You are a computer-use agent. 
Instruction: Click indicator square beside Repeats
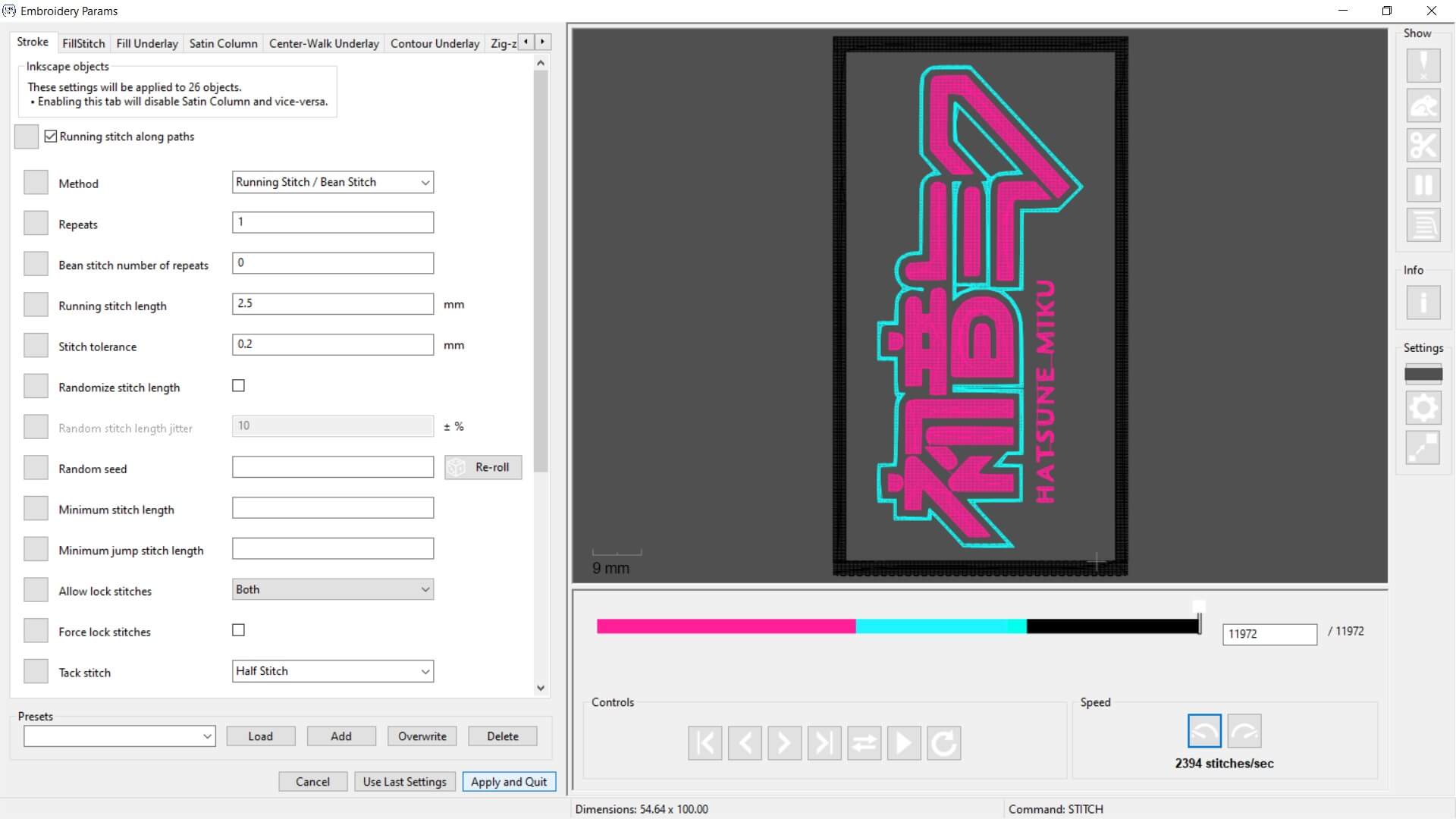36,224
